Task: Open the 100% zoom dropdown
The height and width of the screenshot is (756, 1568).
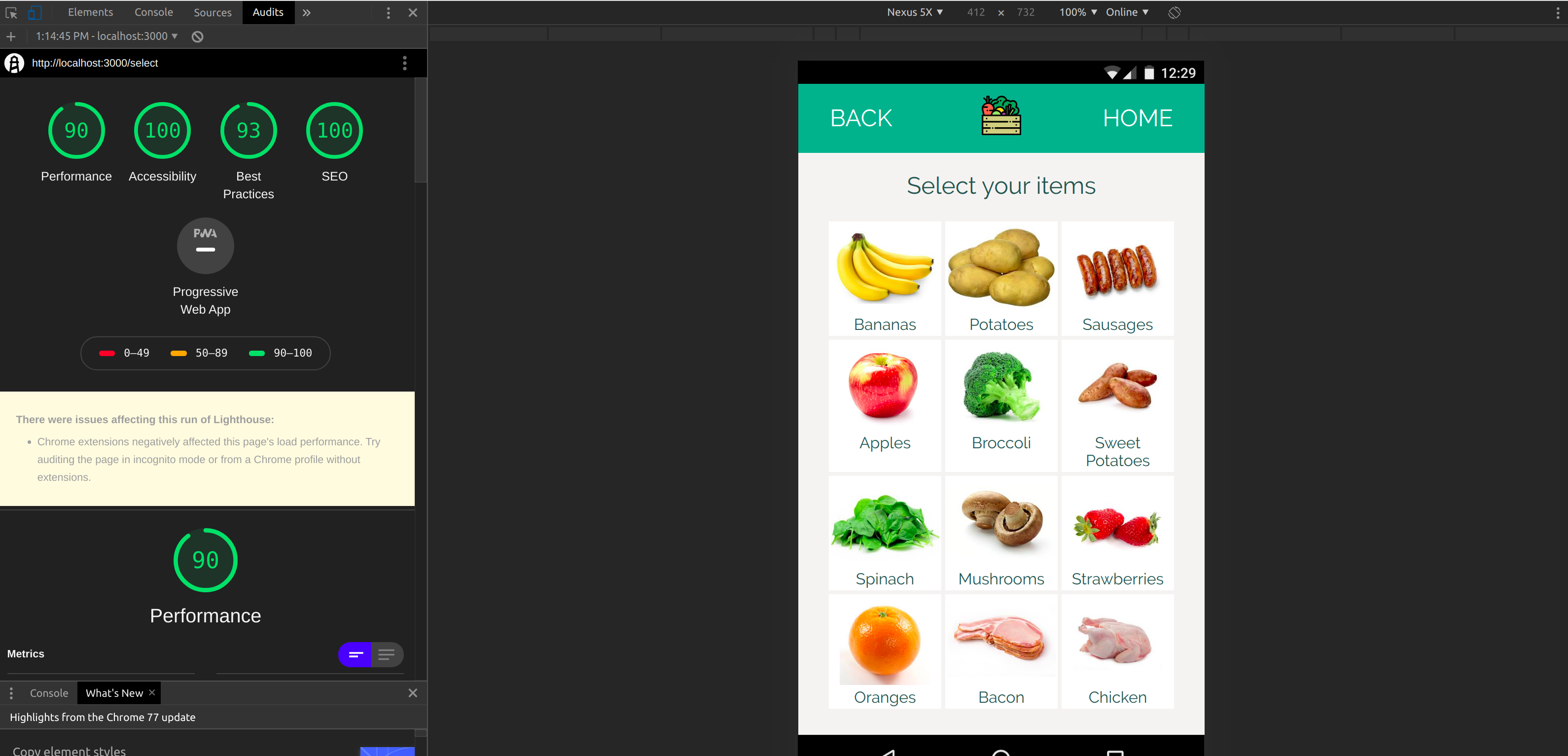Action: coord(1077,12)
